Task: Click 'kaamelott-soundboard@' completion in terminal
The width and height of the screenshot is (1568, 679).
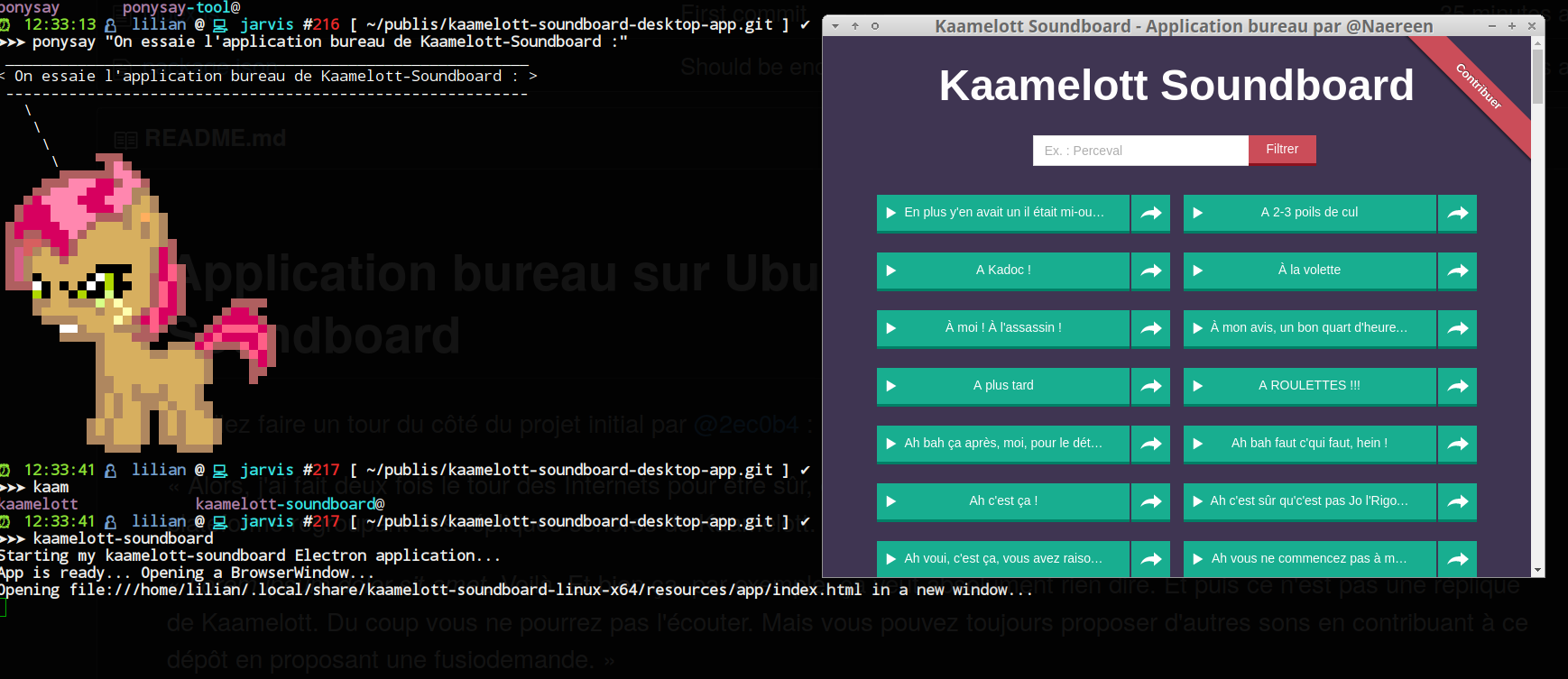Action: click(x=291, y=504)
